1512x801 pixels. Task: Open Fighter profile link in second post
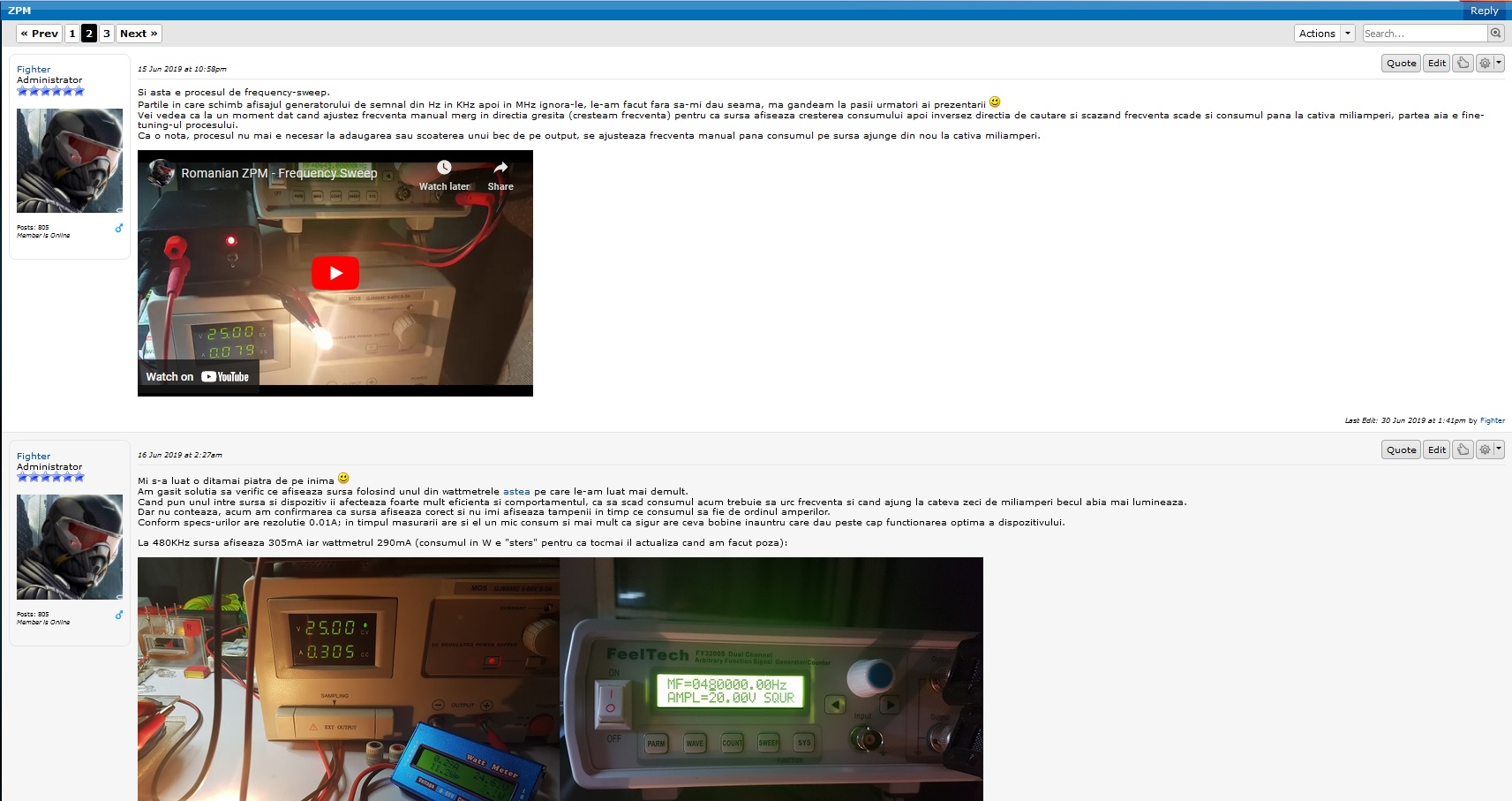coord(34,457)
